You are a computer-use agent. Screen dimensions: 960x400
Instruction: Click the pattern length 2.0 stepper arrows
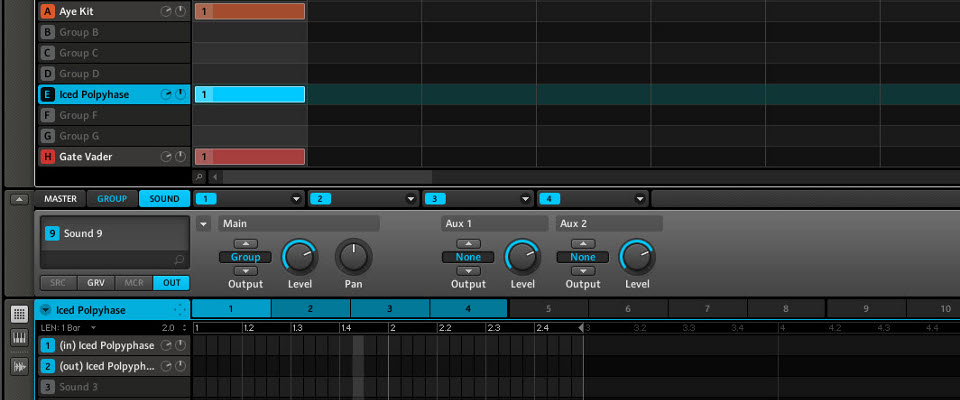point(185,328)
